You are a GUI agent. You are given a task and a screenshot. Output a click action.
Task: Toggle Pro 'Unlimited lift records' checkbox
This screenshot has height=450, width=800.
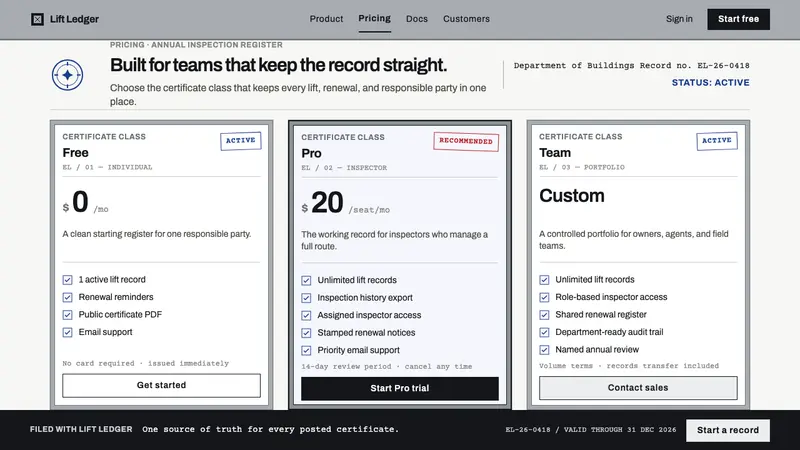306,281
